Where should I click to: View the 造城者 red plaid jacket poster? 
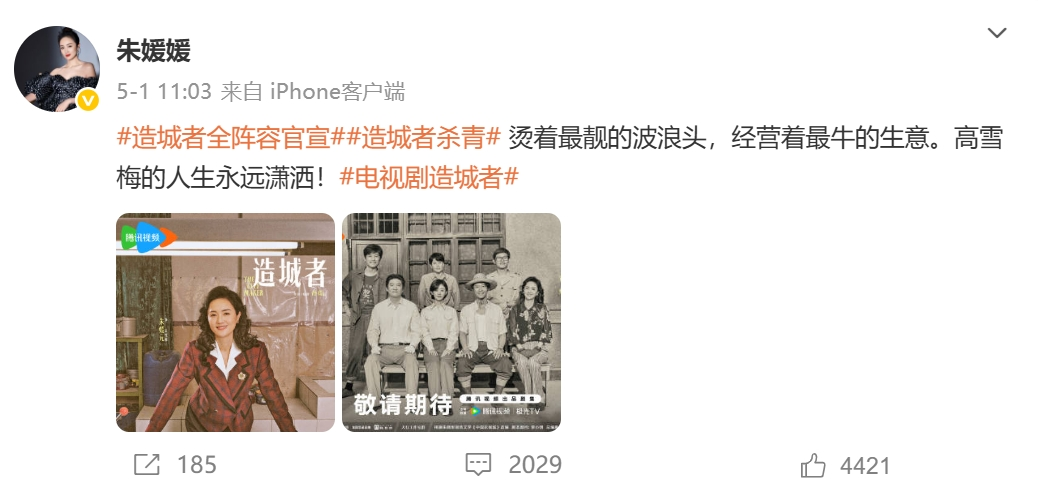click(226, 322)
